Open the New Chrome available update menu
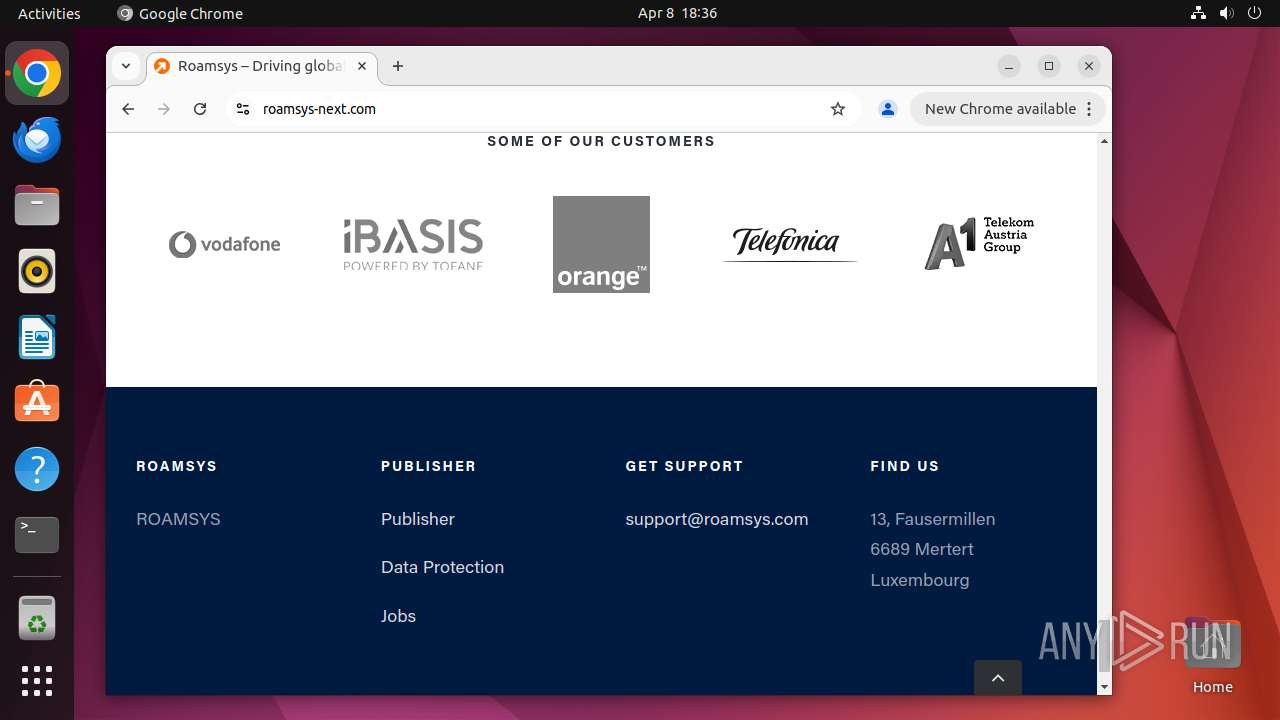Screen dimensions: 1280x720 tap(1008, 109)
